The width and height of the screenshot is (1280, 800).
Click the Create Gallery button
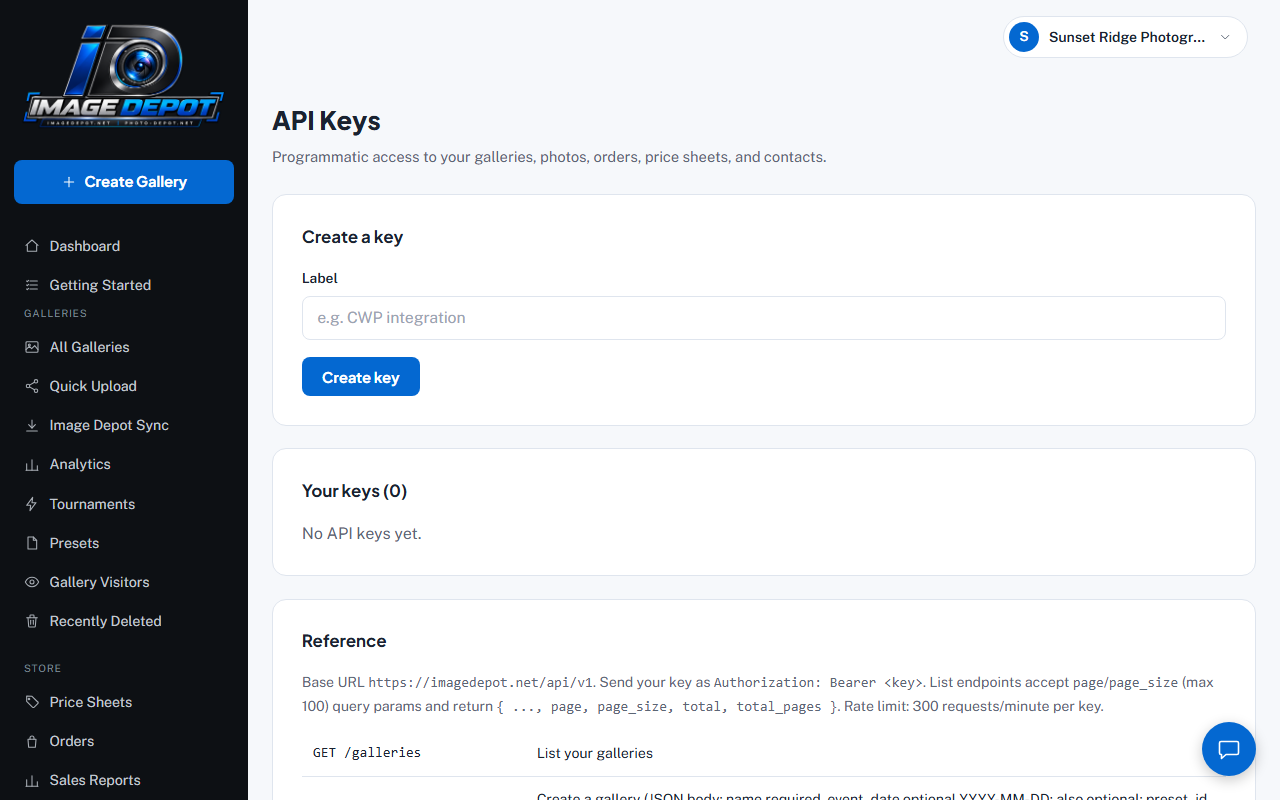click(124, 182)
